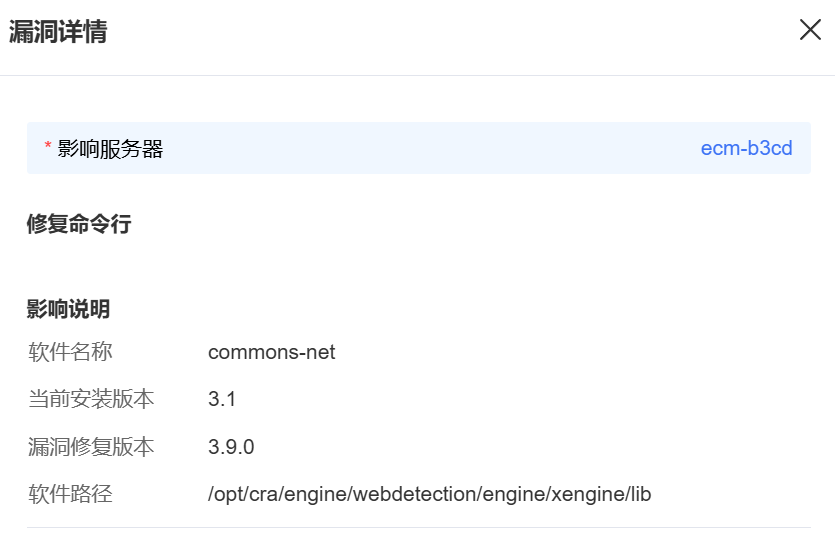
Task: Click the divider line below 软件路径
Action: (419, 528)
